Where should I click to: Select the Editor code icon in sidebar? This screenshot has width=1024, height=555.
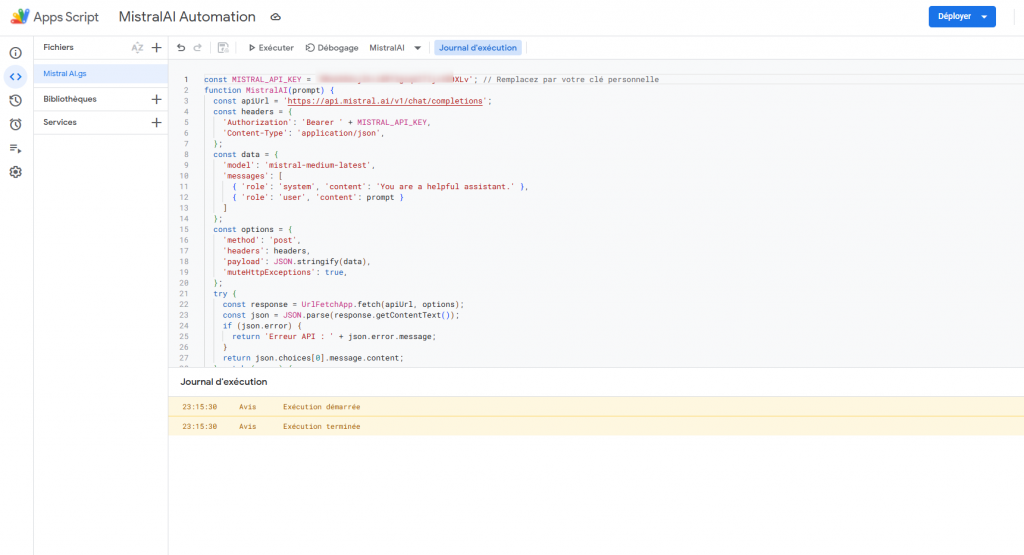coord(15,76)
